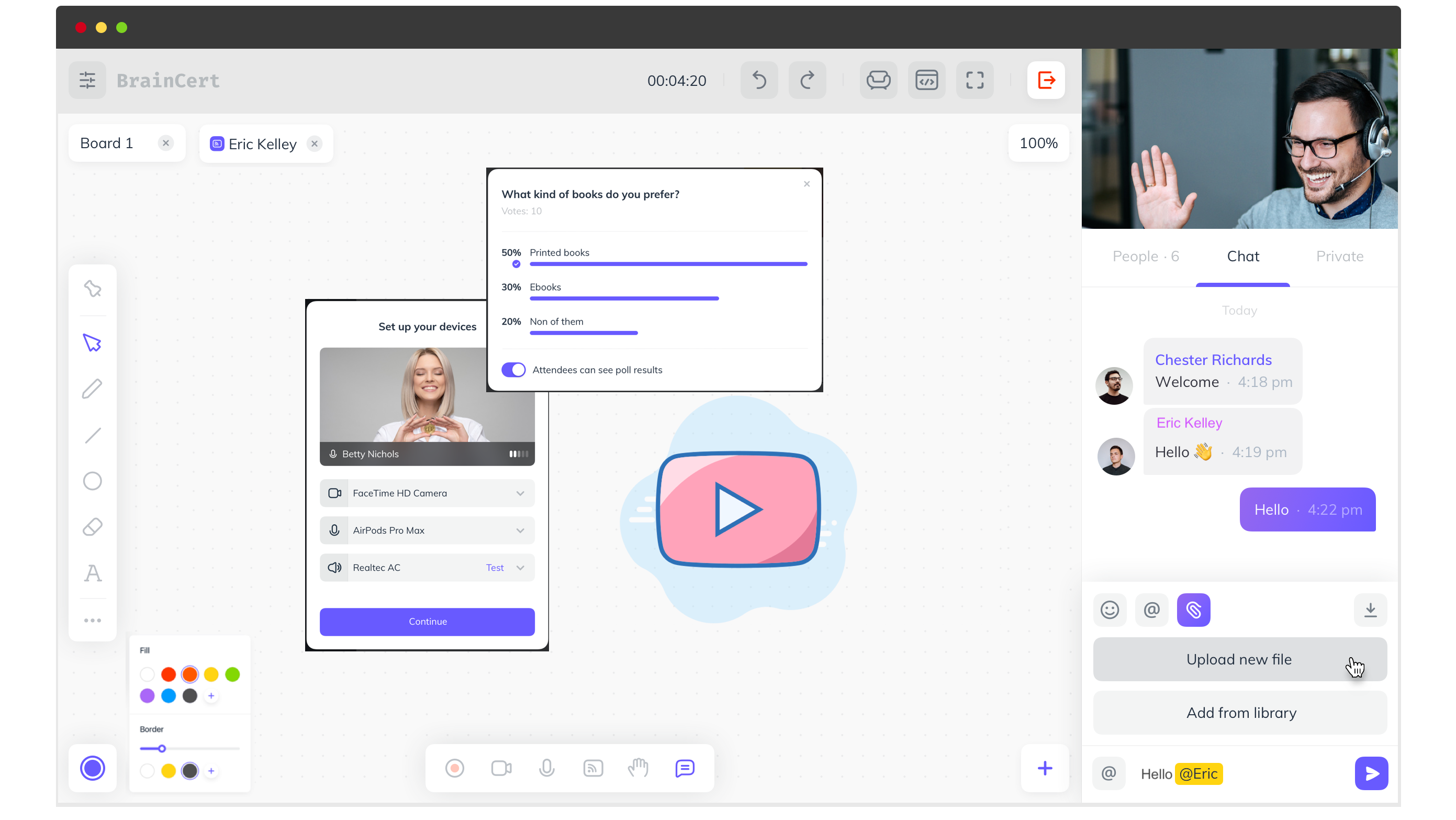This screenshot has width=1456, height=820.
Task: Click the Upload new file button
Action: tap(1239, 659)
